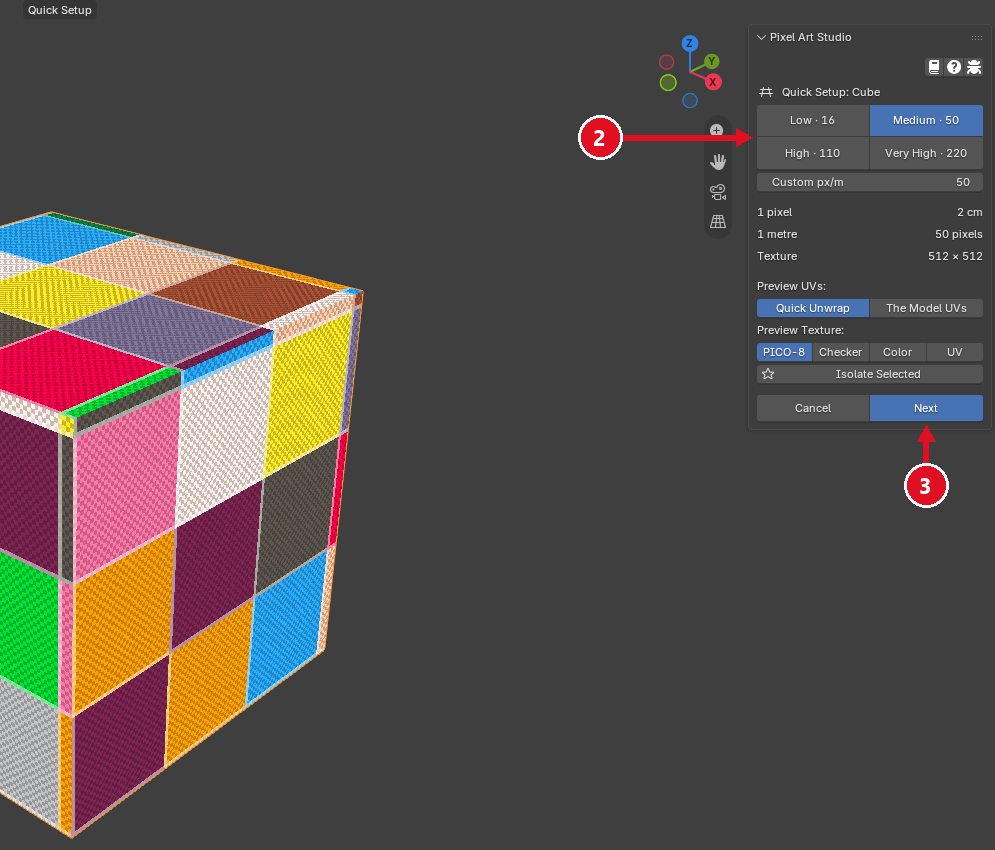This screenshot has height=850, width=995.
Task: Toggle the camera view icon
Action: tap(718, 192)
